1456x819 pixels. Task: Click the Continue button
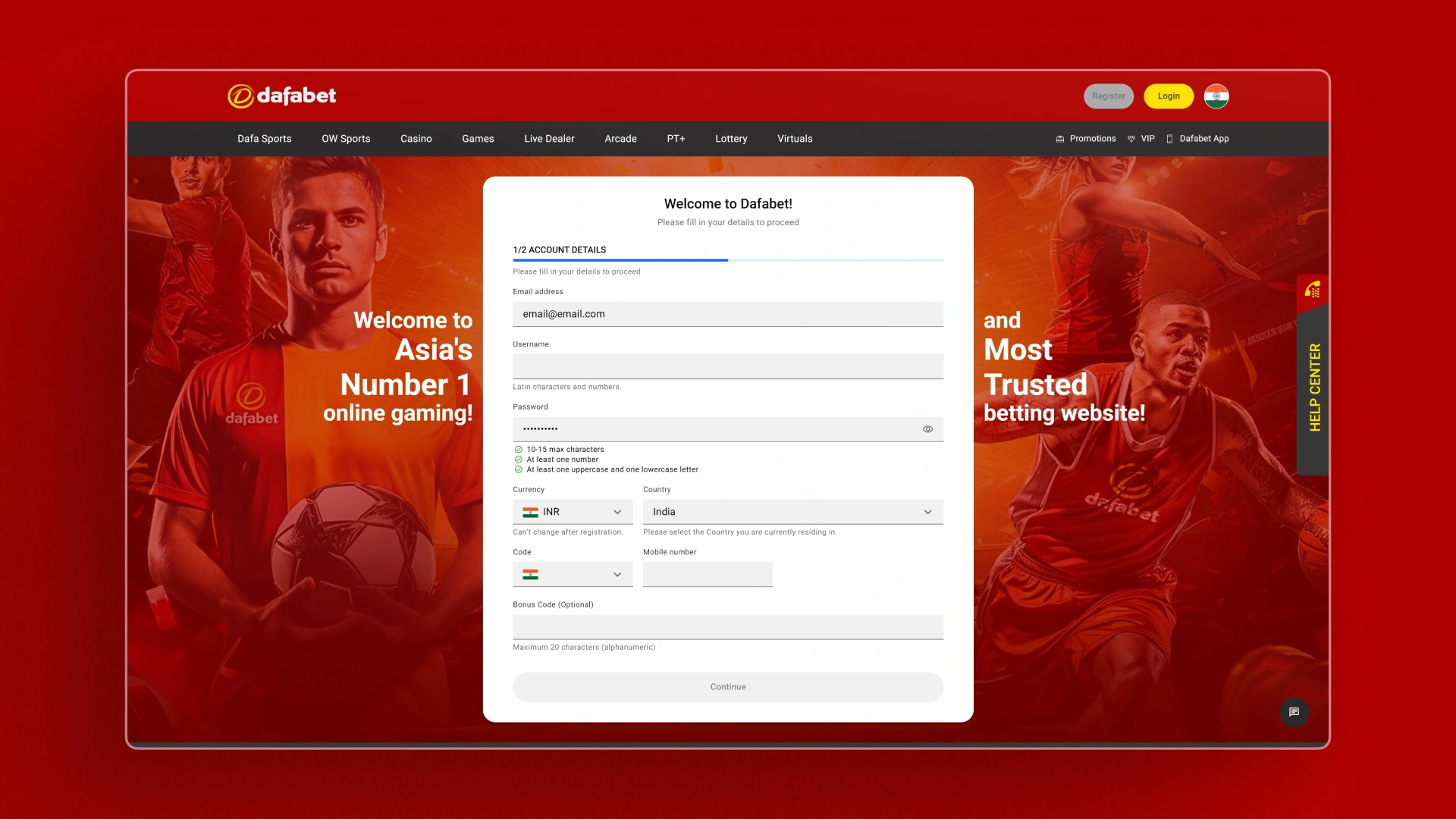pyautogui.click(x=728, y=687)
